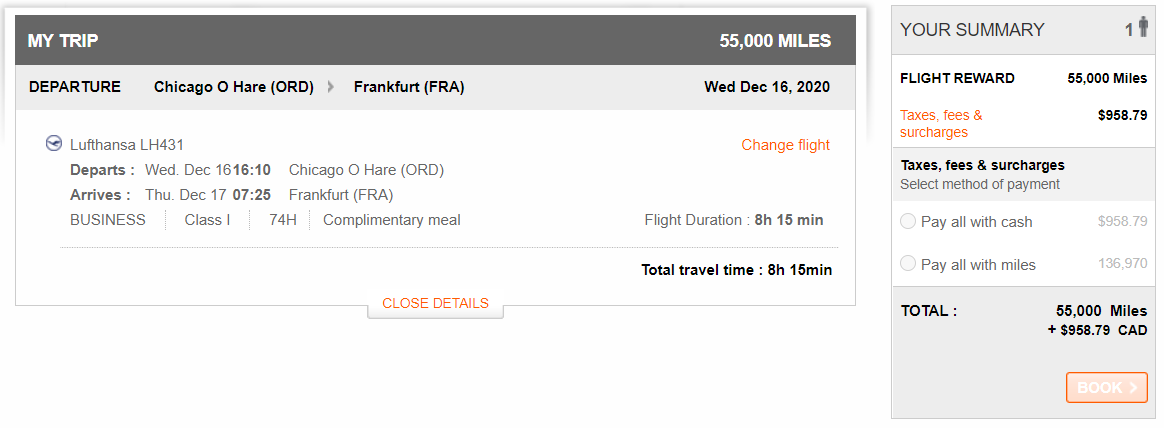Click the BOOK button

tap(1106, 387)
